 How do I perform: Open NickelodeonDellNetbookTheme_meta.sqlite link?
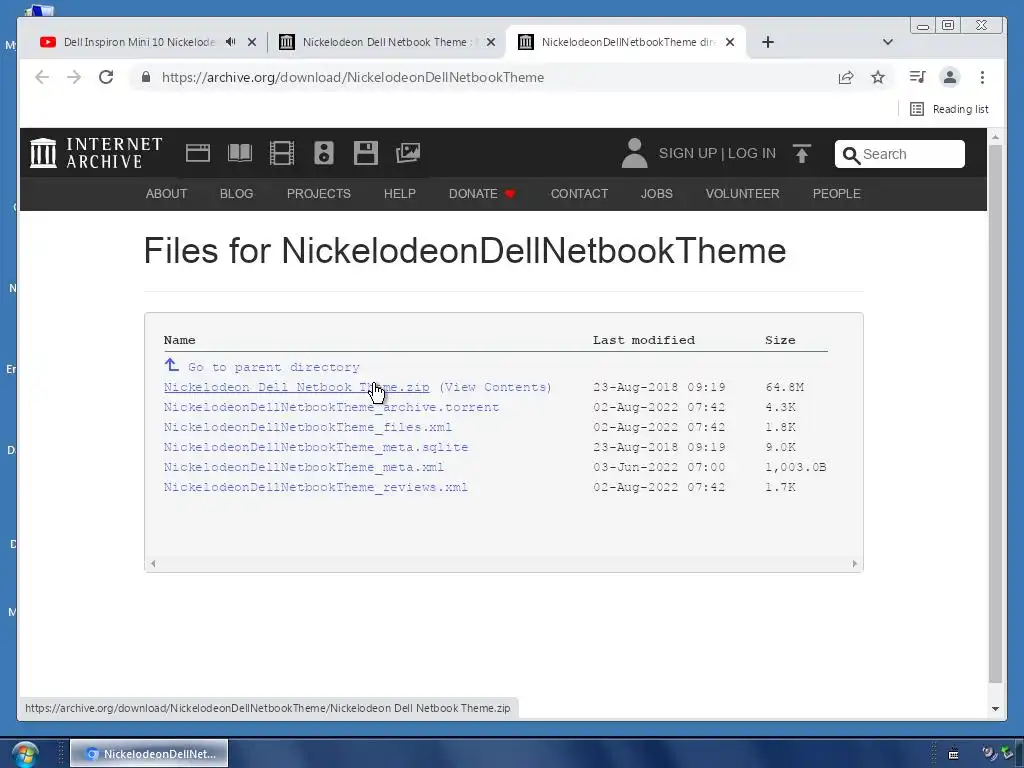[x=316, y=447]
